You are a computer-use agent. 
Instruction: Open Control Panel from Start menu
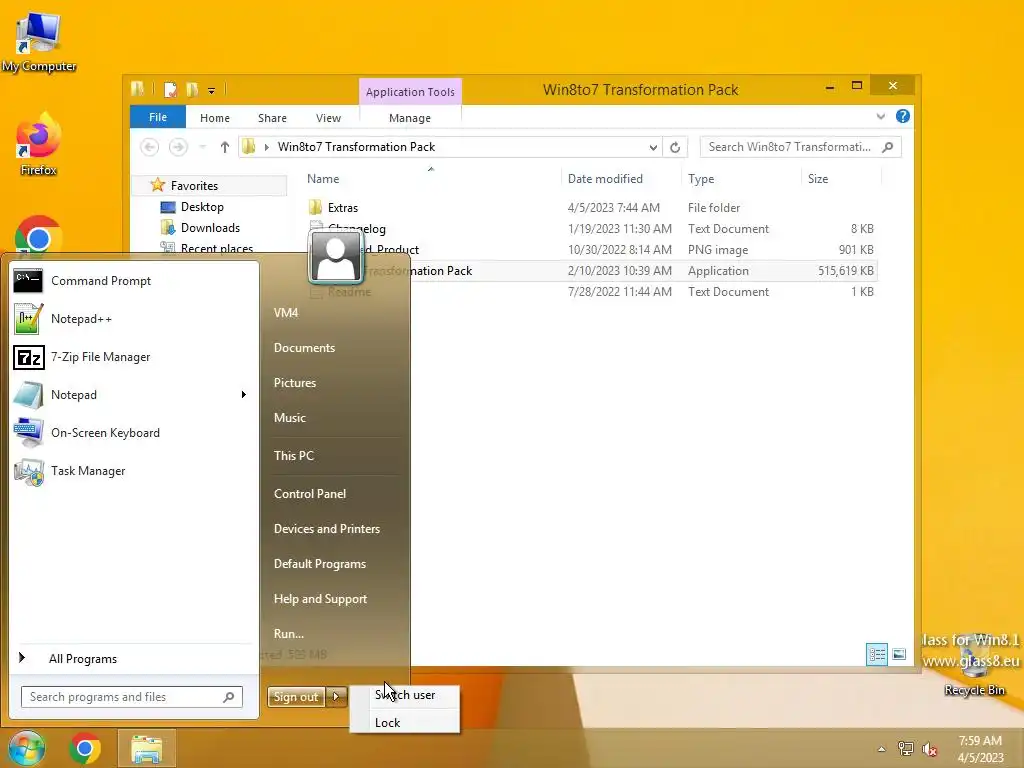tap(310, 494)
